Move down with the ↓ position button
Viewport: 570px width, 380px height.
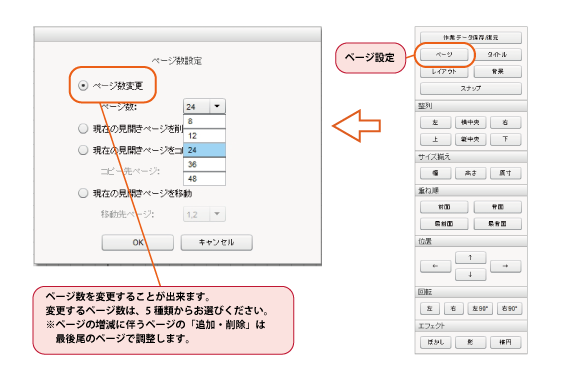pos(470,275)
